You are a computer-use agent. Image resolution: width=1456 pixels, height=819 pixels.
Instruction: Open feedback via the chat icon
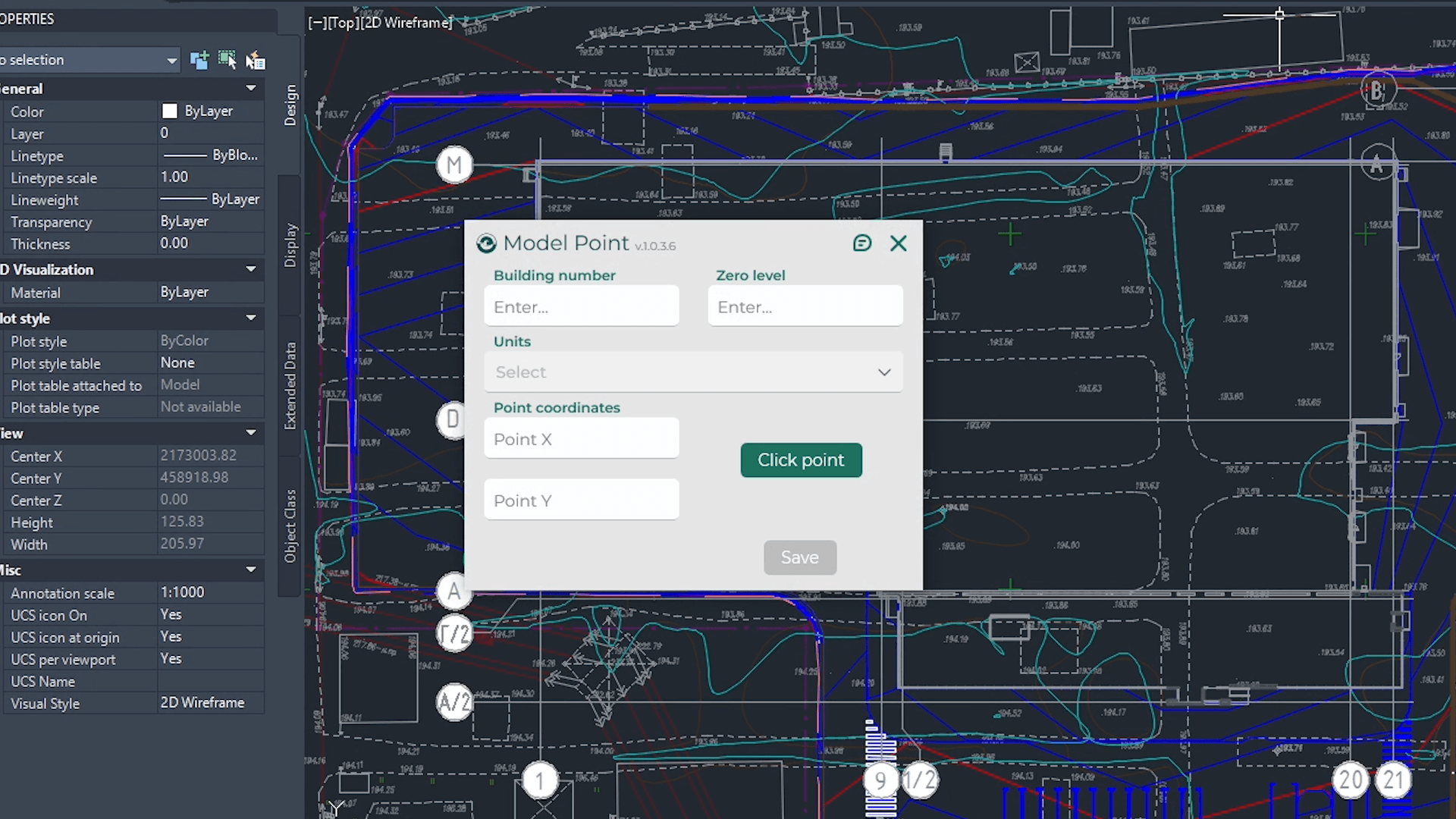pos(862,243)
